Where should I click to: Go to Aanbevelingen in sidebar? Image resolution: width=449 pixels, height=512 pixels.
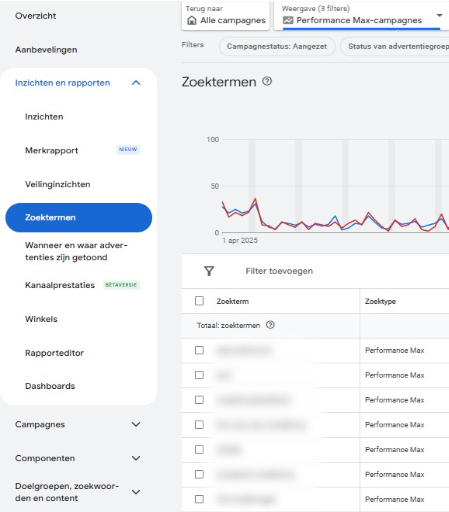[x=46, y=50]
